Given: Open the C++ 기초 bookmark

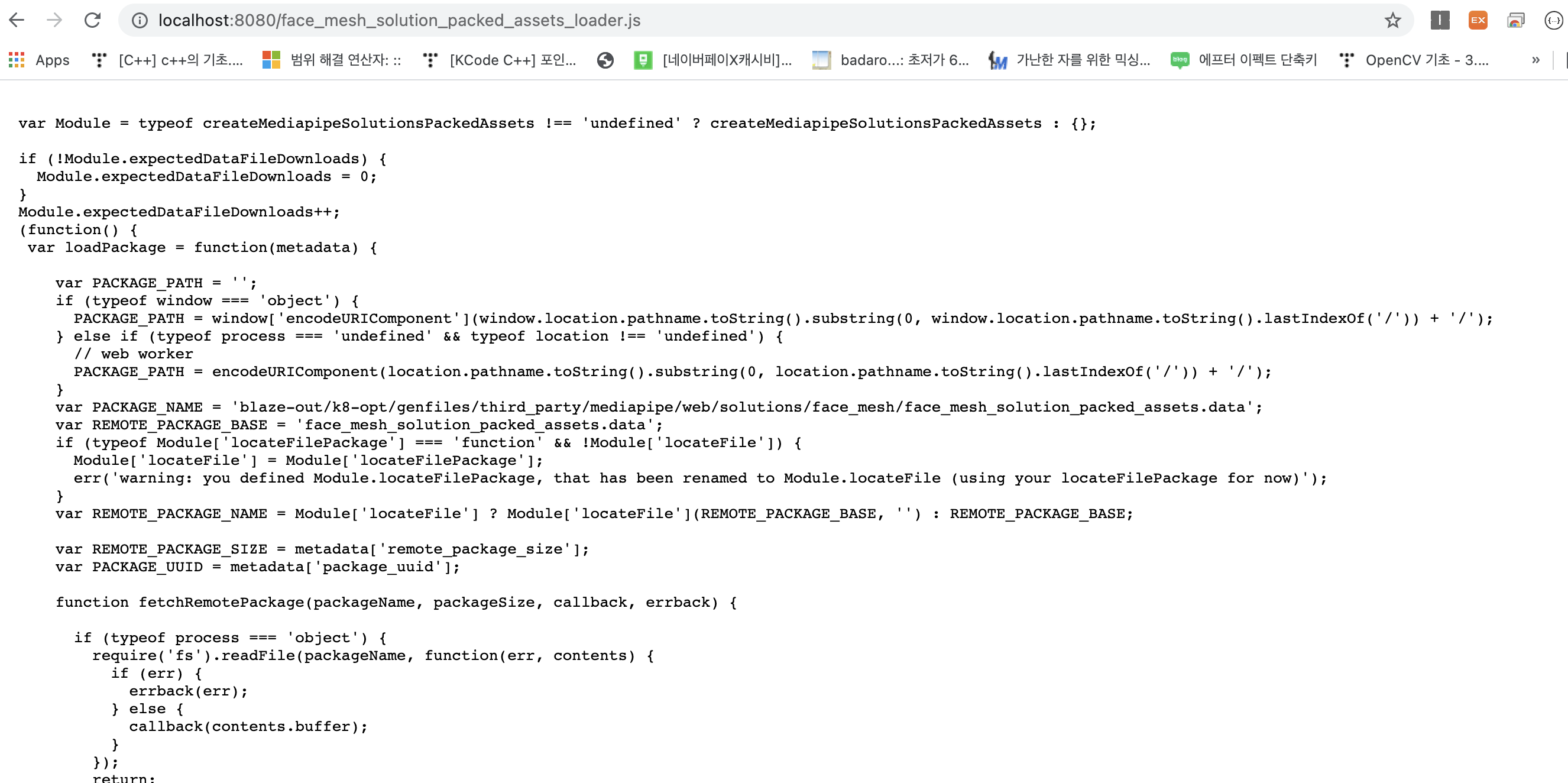Looking at the screenshot, I should click(x=167, y=60).
